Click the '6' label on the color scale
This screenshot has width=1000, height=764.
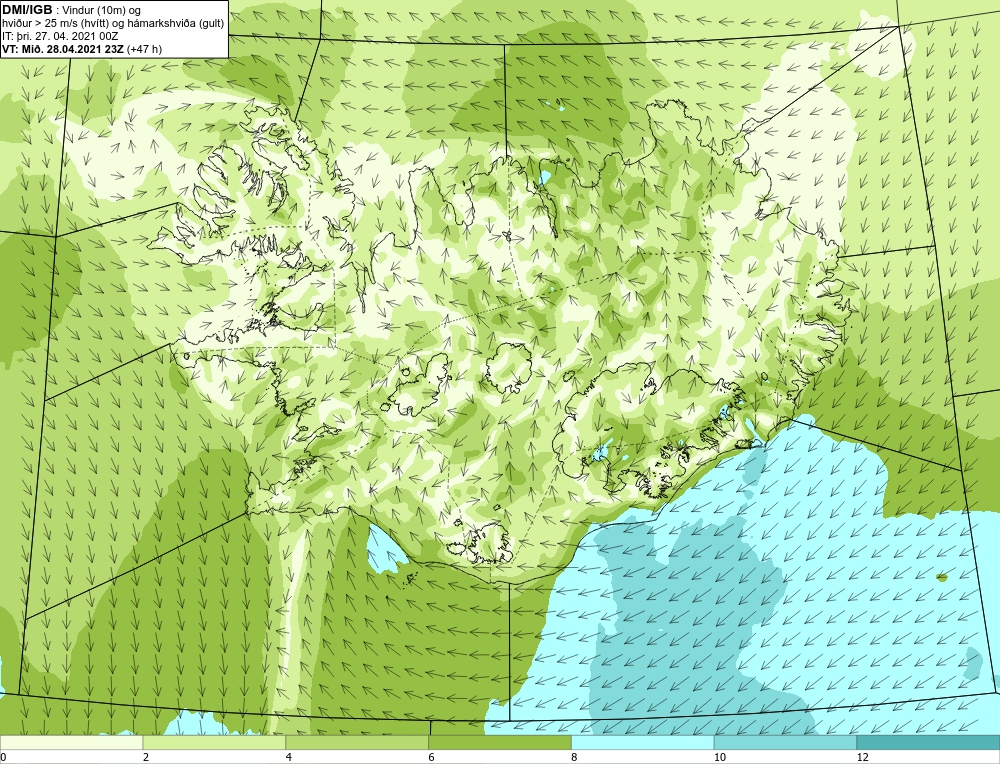pyautogui.click(x=432, y=758)
